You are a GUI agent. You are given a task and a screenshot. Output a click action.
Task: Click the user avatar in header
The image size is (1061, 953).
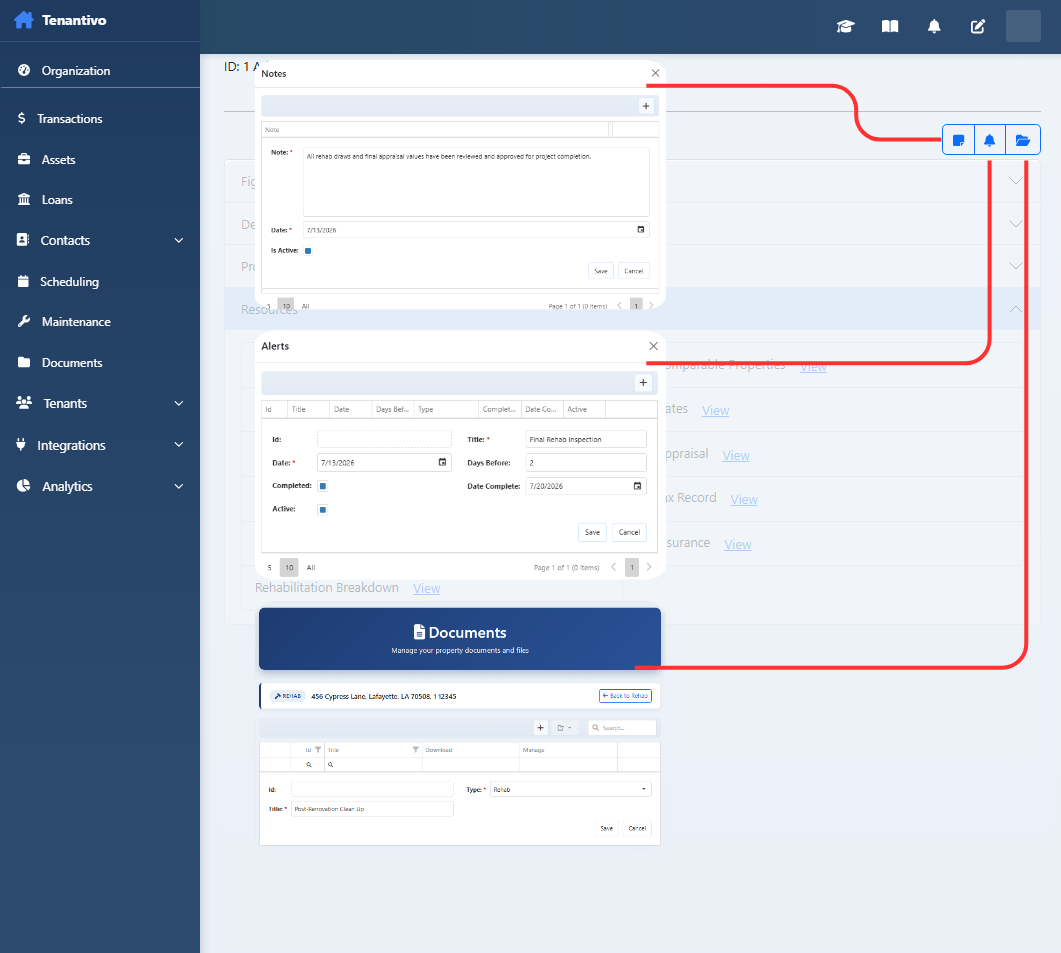point(1023,26)
